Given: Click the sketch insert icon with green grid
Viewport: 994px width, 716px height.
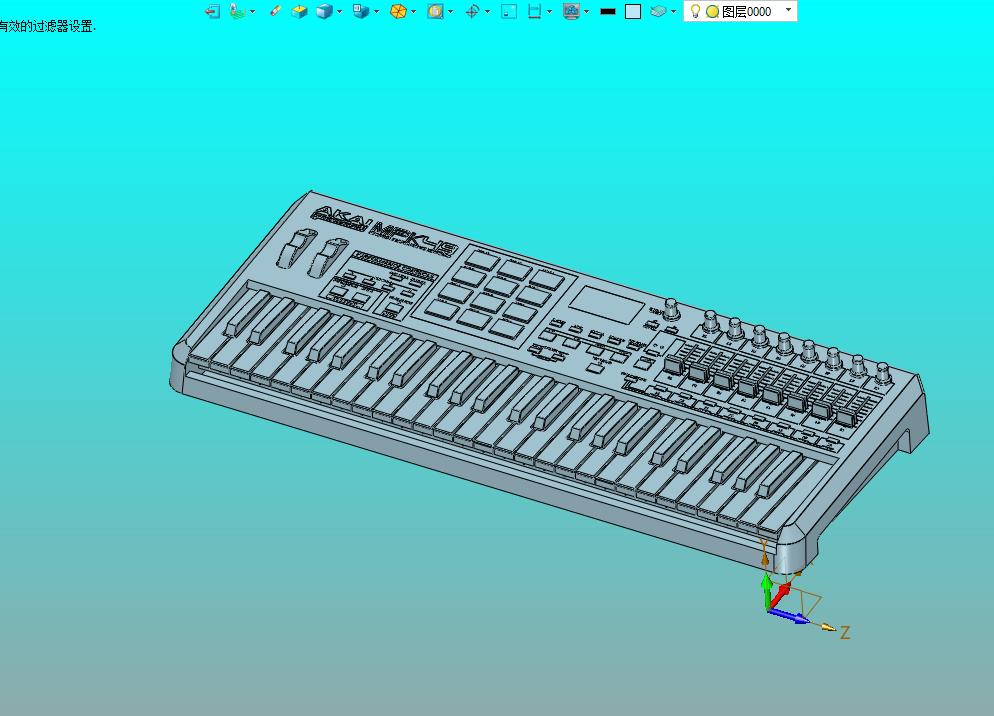Looking at the screenshot, I should [238, 11].
